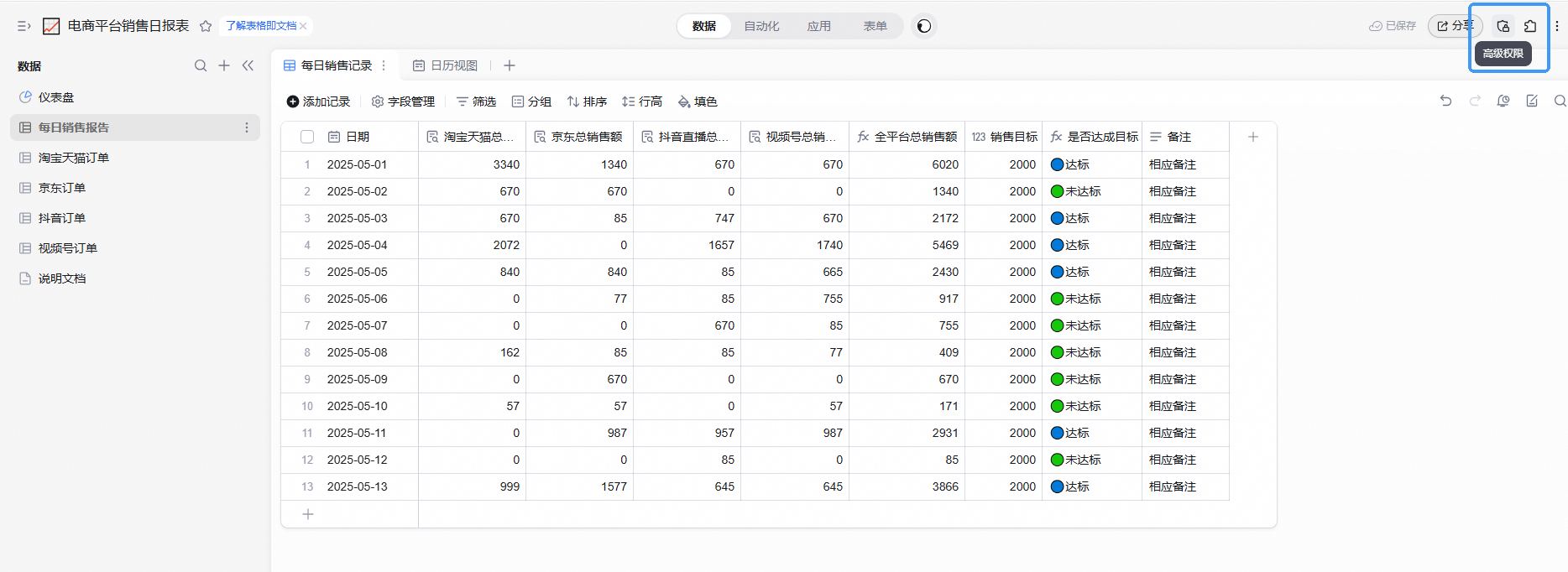Open the history clock icon in toolbar
Viewport: 1568px width, 572px height.
point(1503,101)
